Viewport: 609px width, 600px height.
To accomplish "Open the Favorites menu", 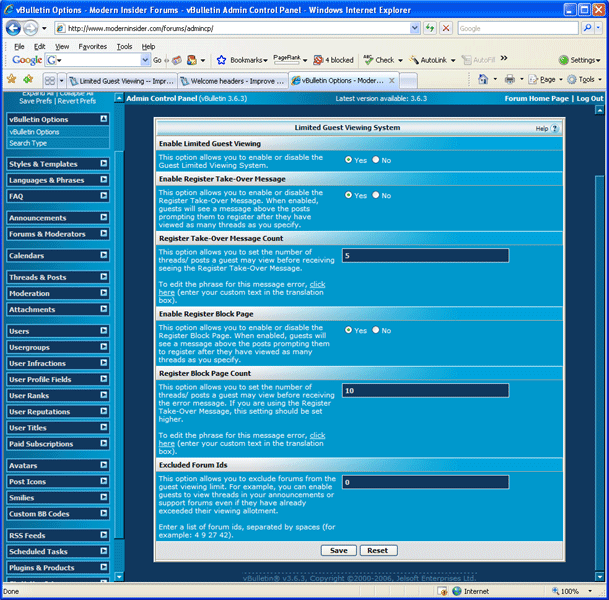I will 92,46.
